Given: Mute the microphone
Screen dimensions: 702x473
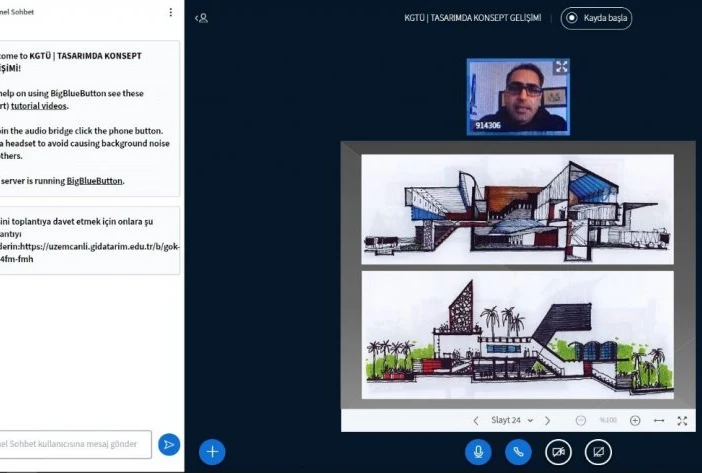Looking at the screenshot, I should pos(479,451).
